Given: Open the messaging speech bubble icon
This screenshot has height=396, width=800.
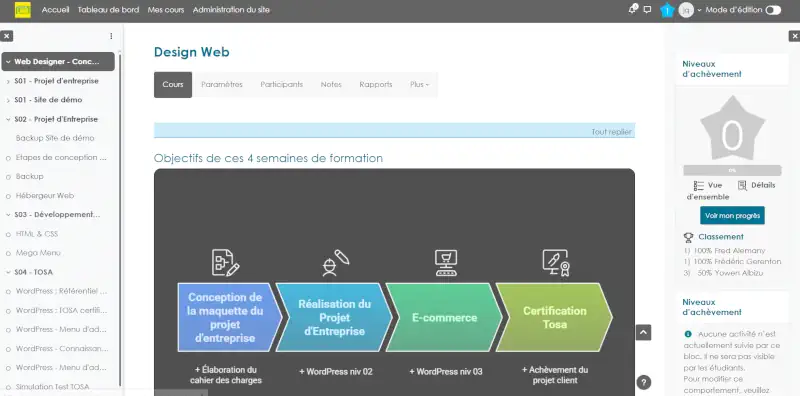Looking at the screenshot, I should pos(647,10).
